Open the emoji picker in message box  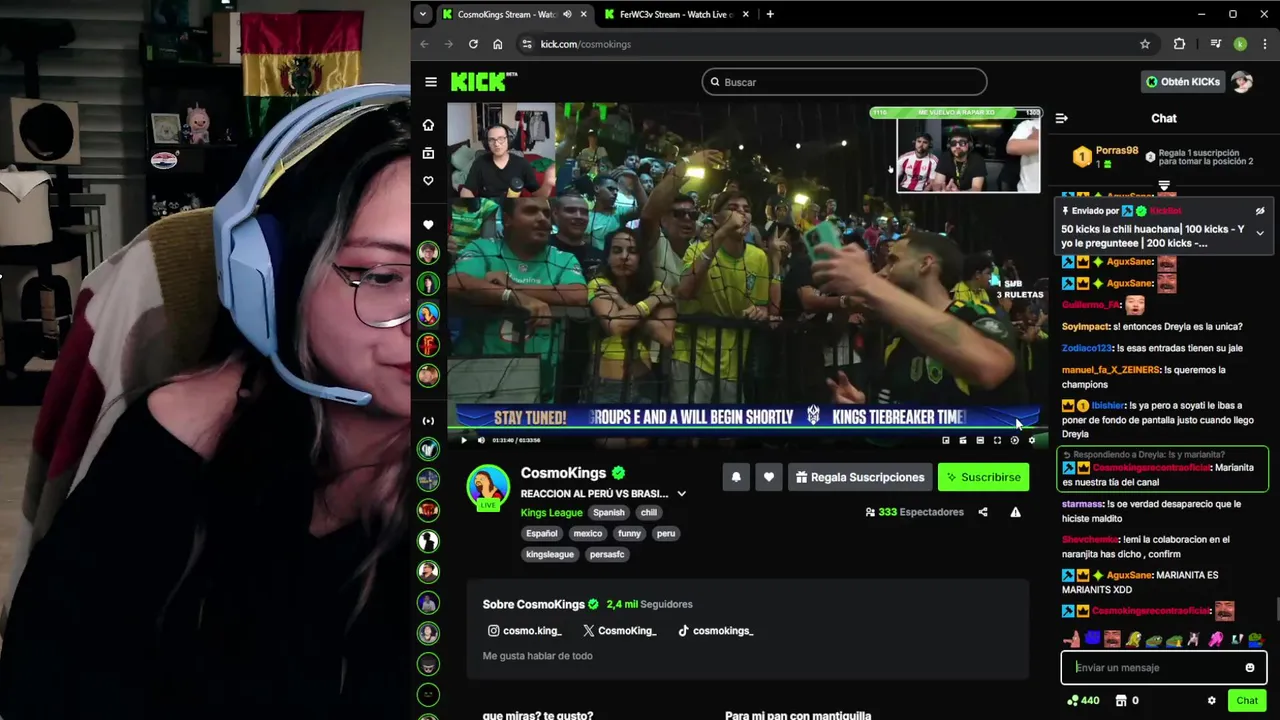pyautogui.click(x=1249, y=668)
